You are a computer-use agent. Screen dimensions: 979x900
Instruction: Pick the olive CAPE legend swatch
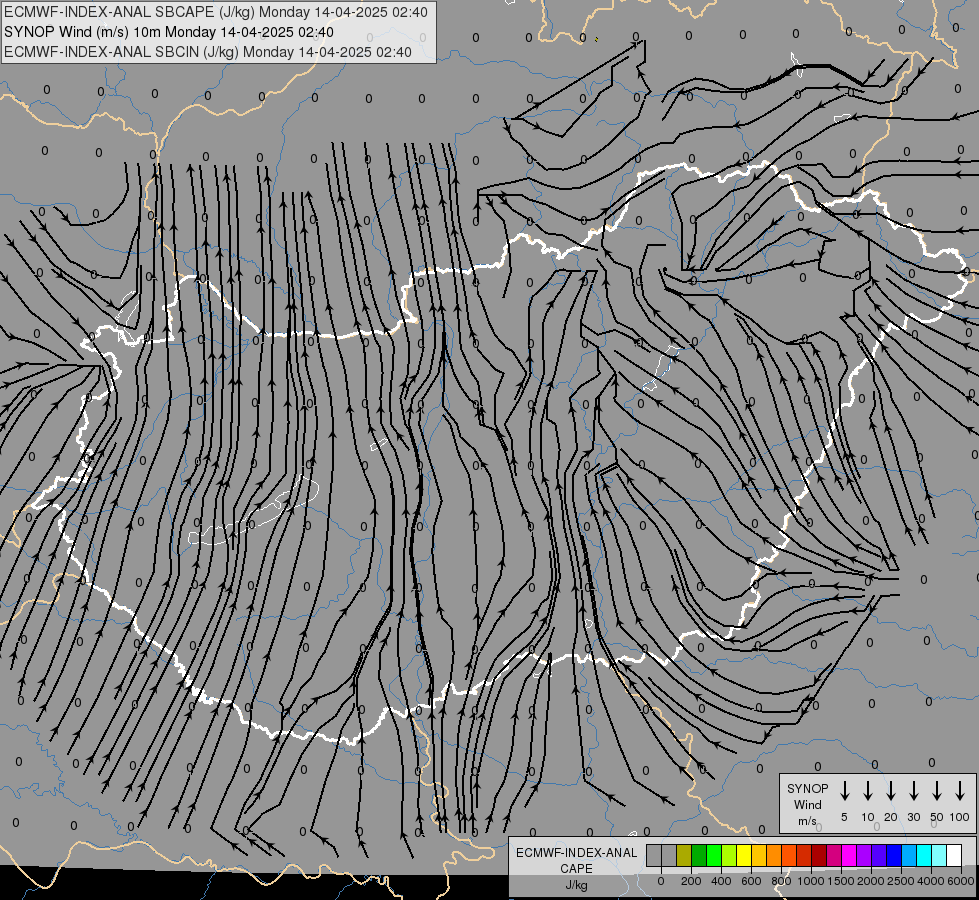coord(684,855)
